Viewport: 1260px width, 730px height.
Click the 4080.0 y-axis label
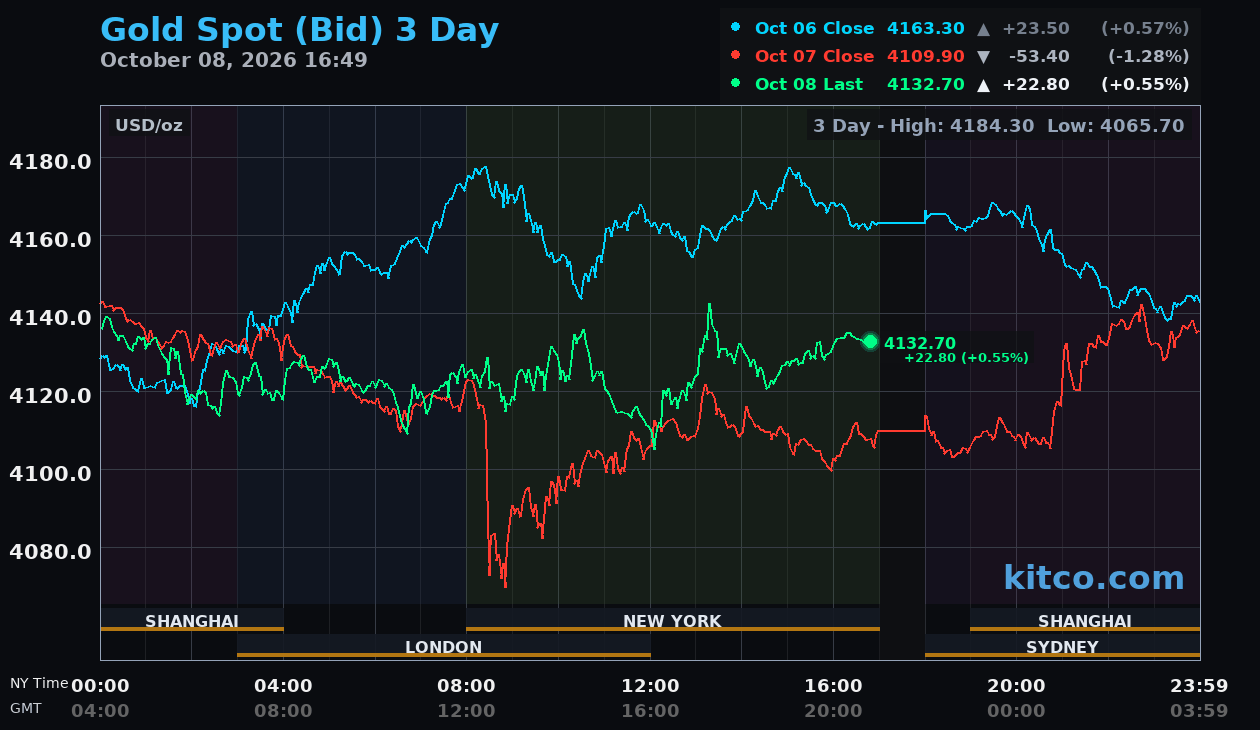pos(50,551)
